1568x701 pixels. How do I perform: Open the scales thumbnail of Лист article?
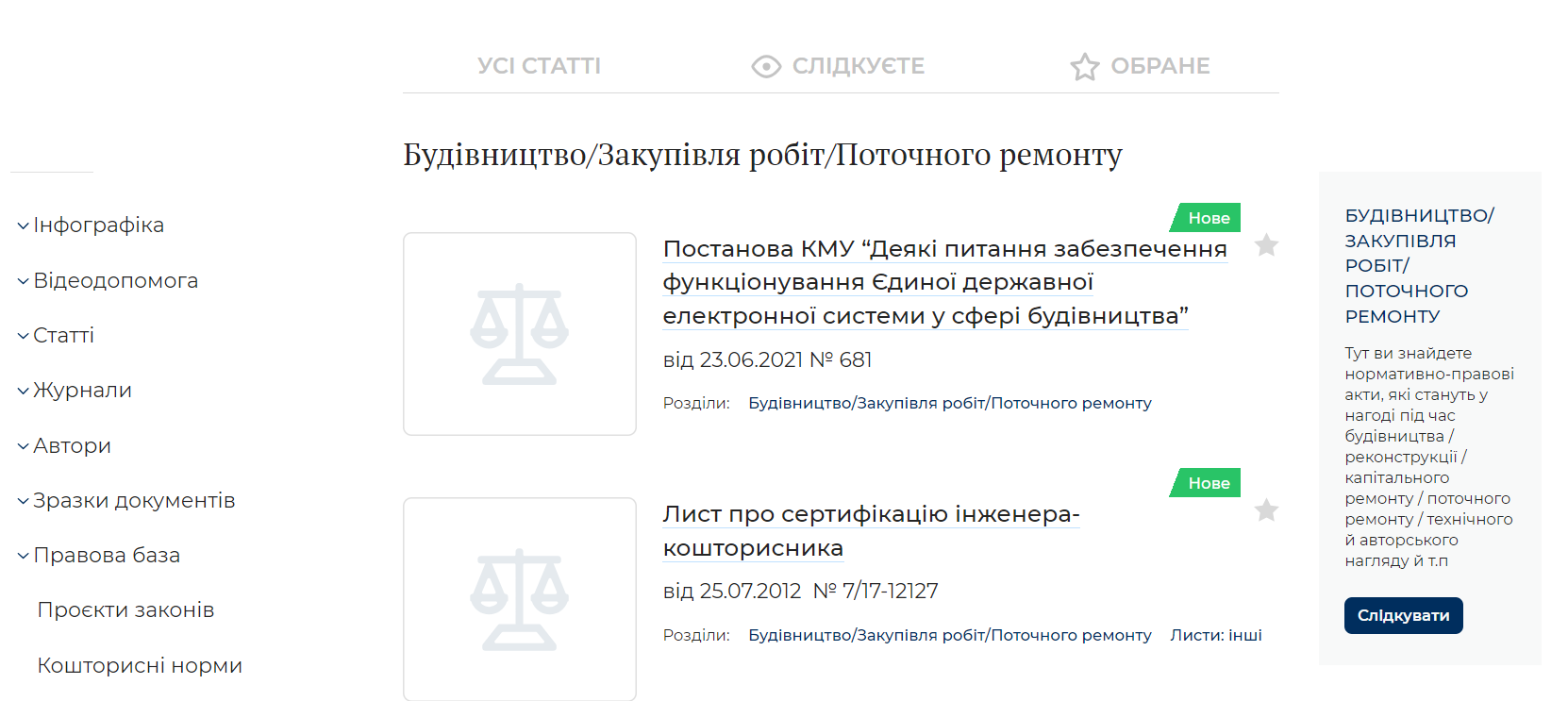520,599
